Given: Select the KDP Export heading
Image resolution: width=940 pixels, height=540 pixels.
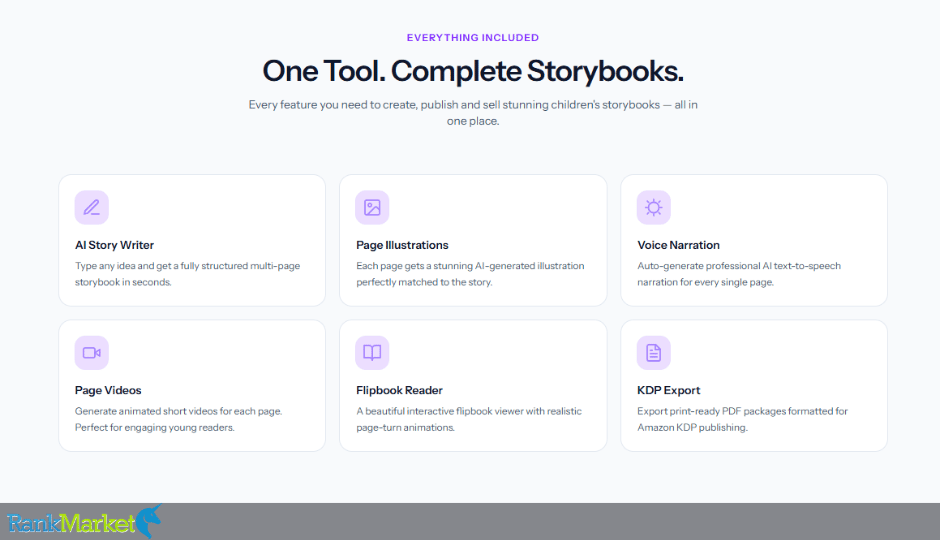Looking at the screenshot, I should [x=668, y=390].
